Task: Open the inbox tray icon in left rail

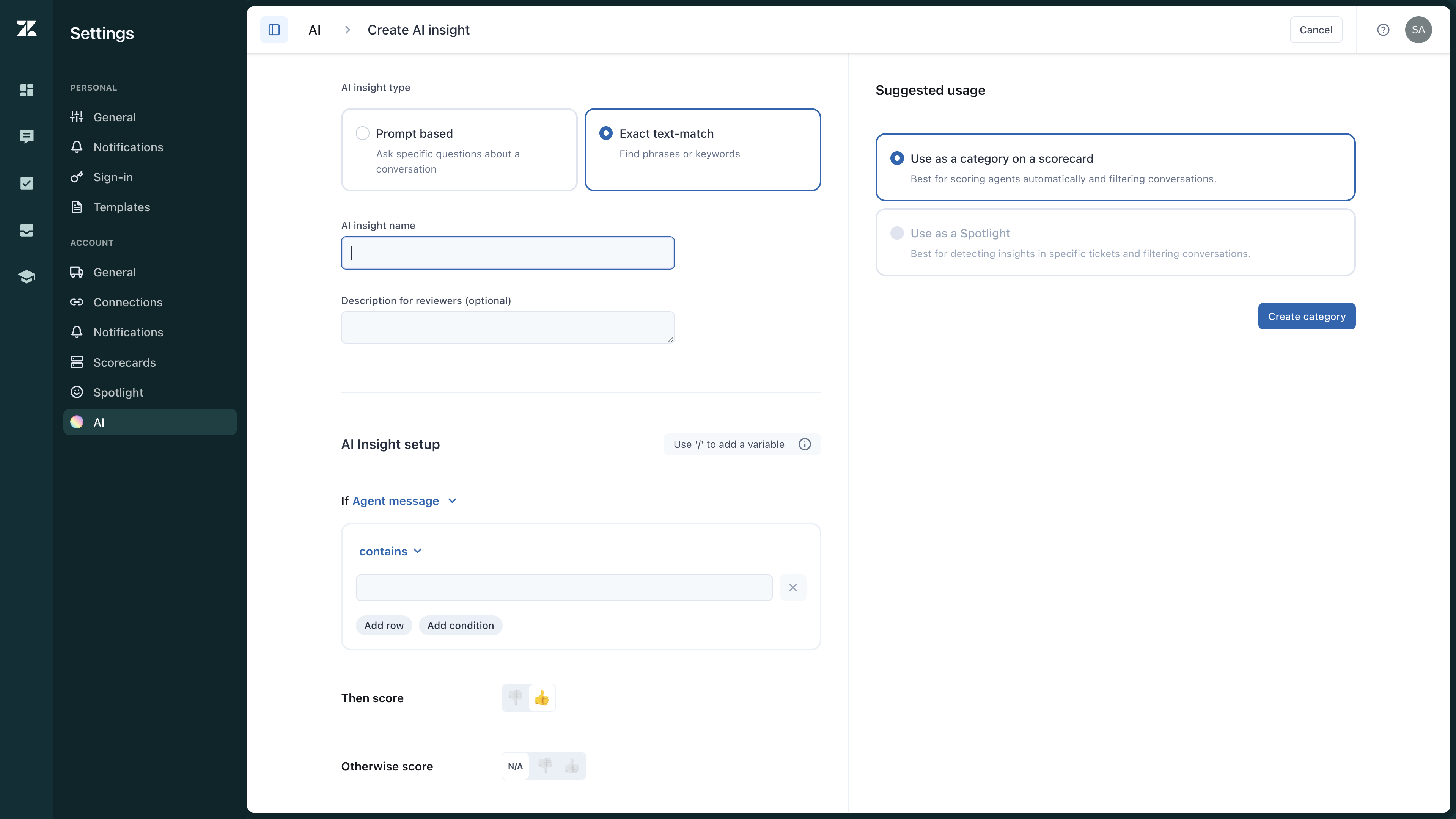Action: tap(27, 230)
